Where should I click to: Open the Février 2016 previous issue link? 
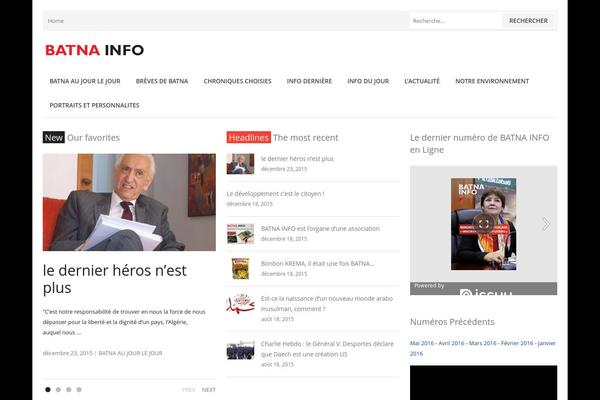[517, 343]
